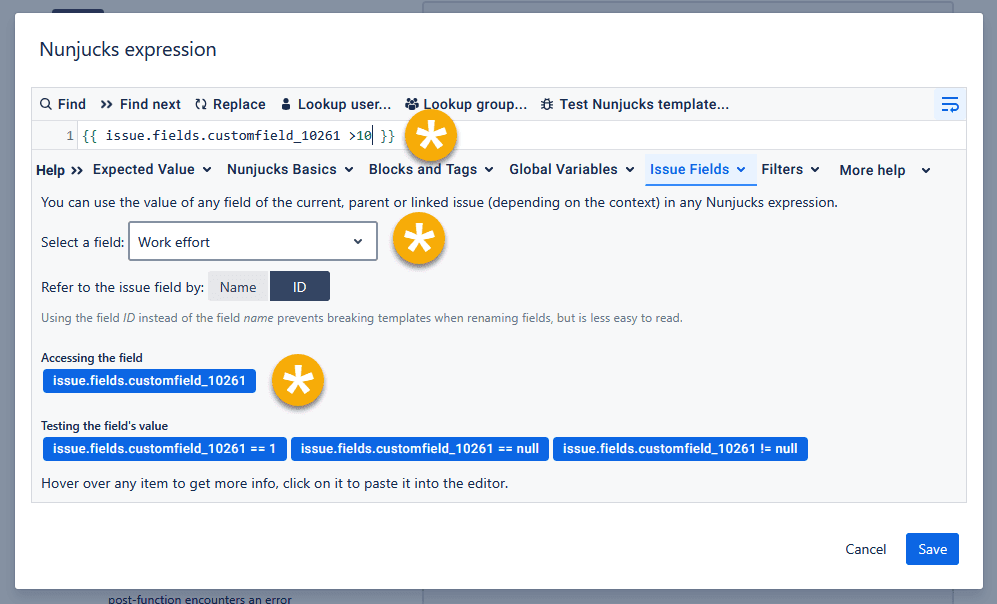The image size is (997, 604).
Task: Click the Lookup user person icon
Action: [x=286, y=104]
